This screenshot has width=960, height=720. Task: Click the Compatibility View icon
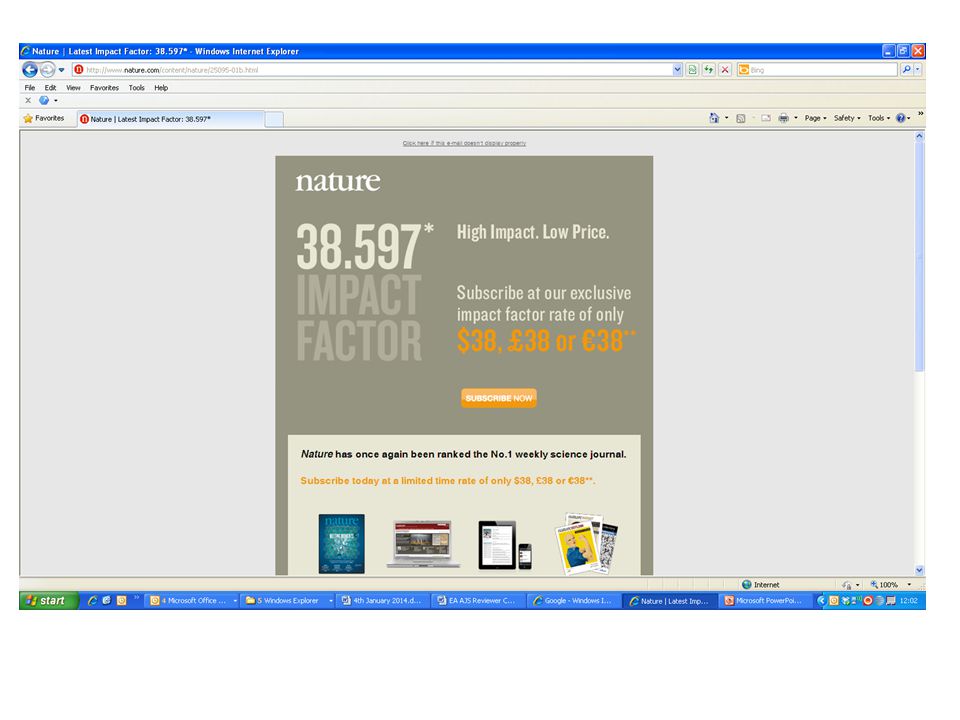coord(692,70)
